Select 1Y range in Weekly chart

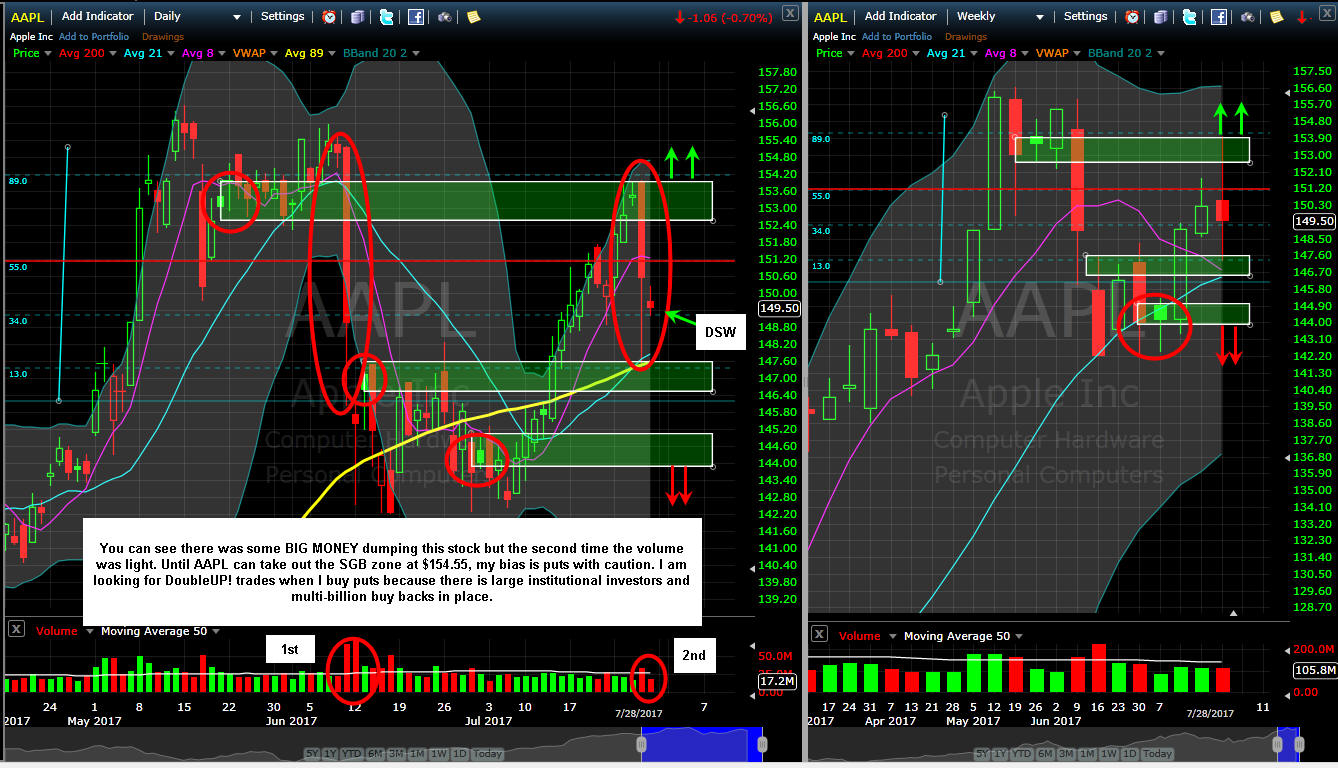pyautogui.click(x=1001, y=754)
